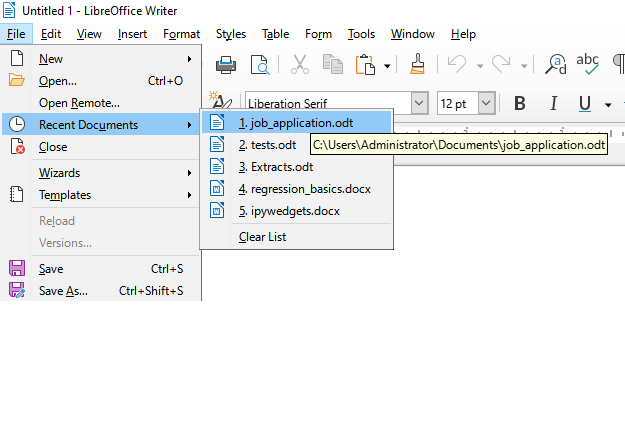Click the New Style icon beside font box
The width and height of the screenshot is (625, 432).
coord(220,100)
